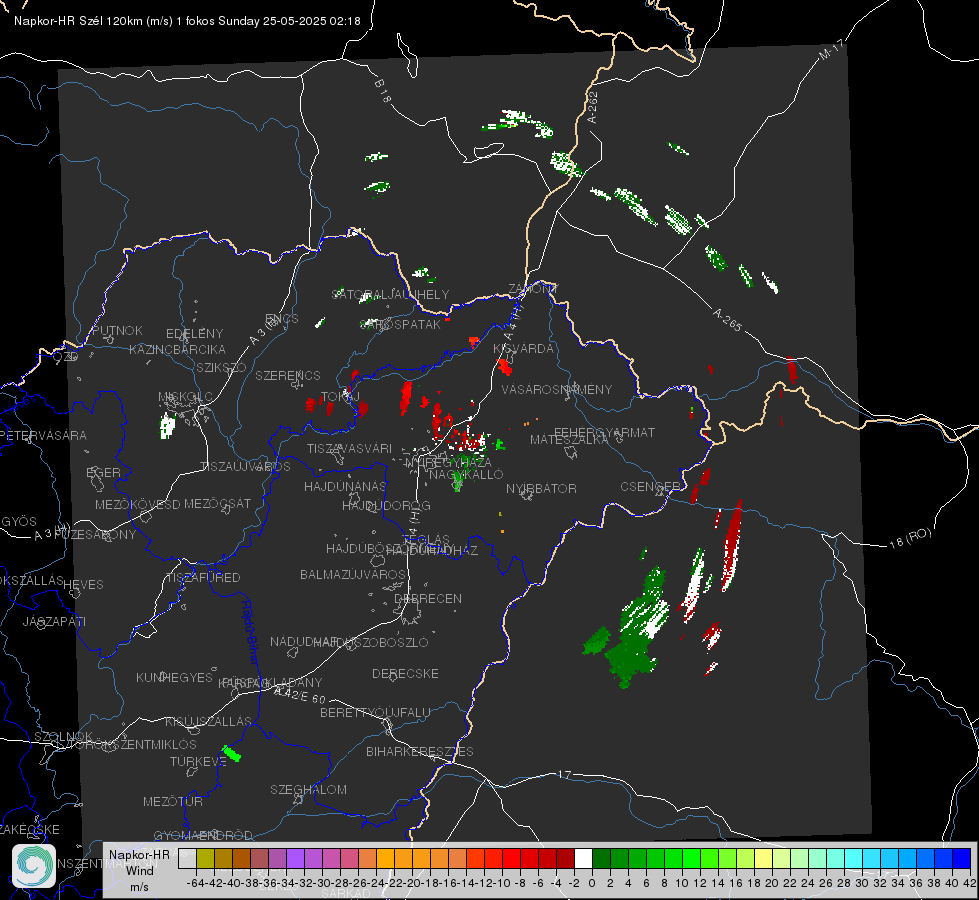Pick the white swatch between -2 and 0
The width and height of the screenshot is (979, 900).
[583, 858]
